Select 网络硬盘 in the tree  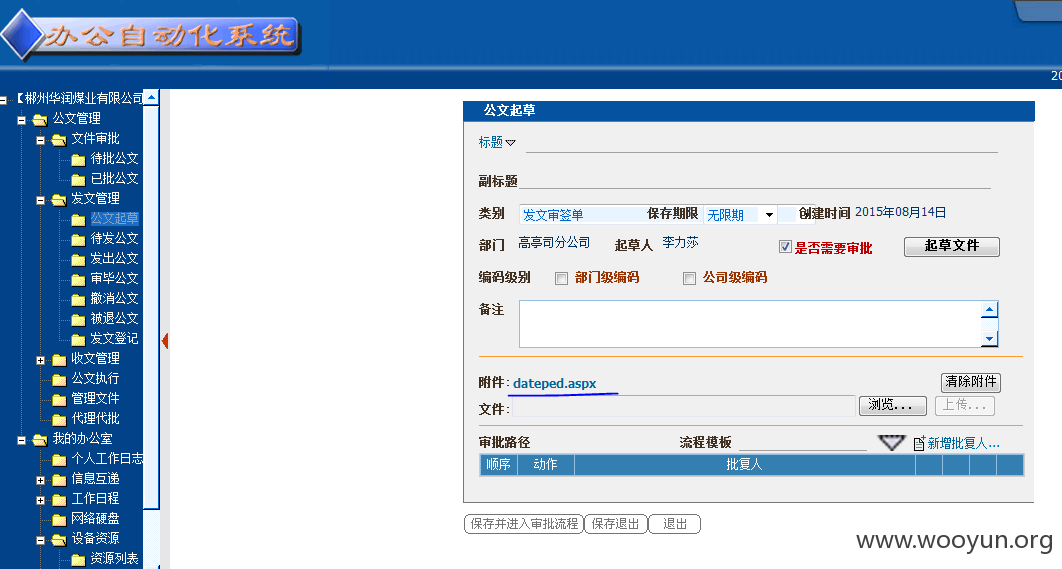[x=95, y=518]
